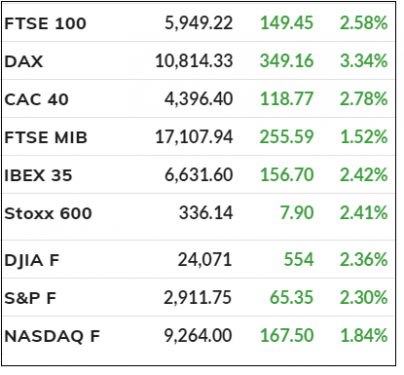Image resolution: width=404 pixels, height=375 pixels.
Task: Click DJIA F price 24,071
Action: [x=205, y=260]
